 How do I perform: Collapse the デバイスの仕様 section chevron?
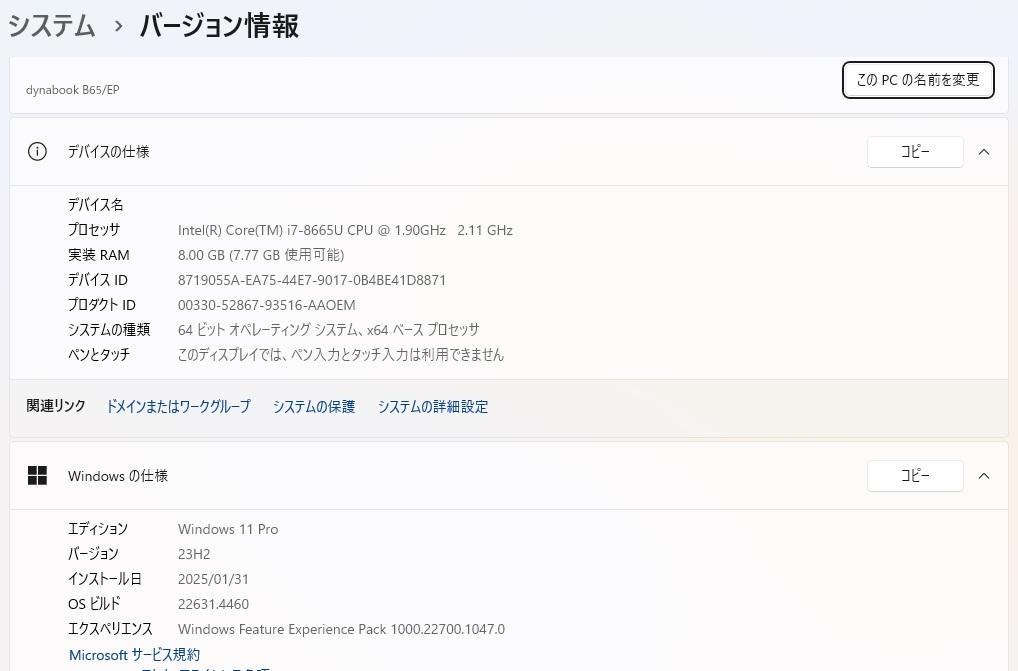point(984,152)
